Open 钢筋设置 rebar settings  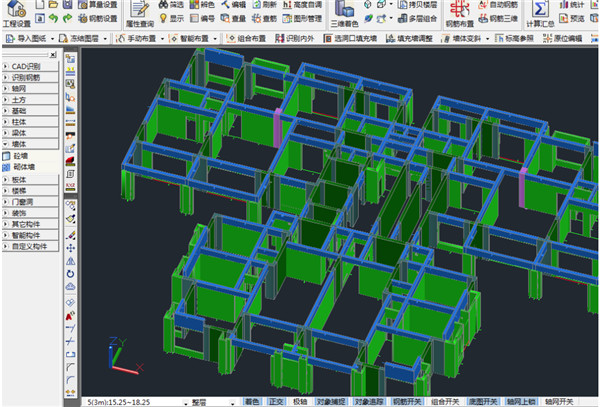(98, 18)
